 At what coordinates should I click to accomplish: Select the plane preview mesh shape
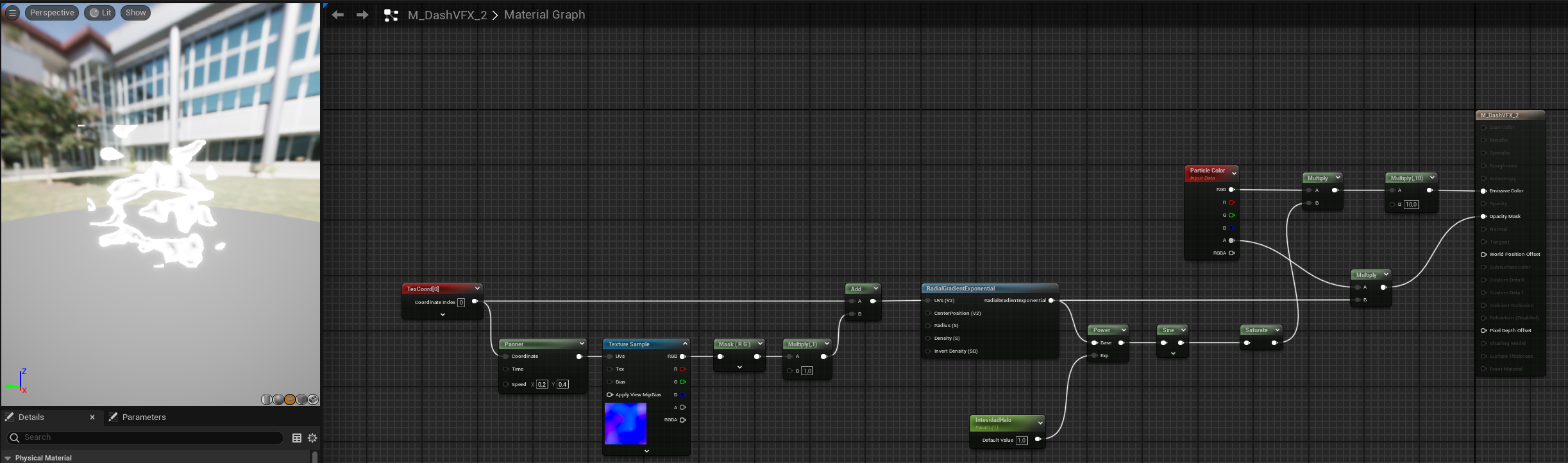pyautogui.click(x=290, y=400)
